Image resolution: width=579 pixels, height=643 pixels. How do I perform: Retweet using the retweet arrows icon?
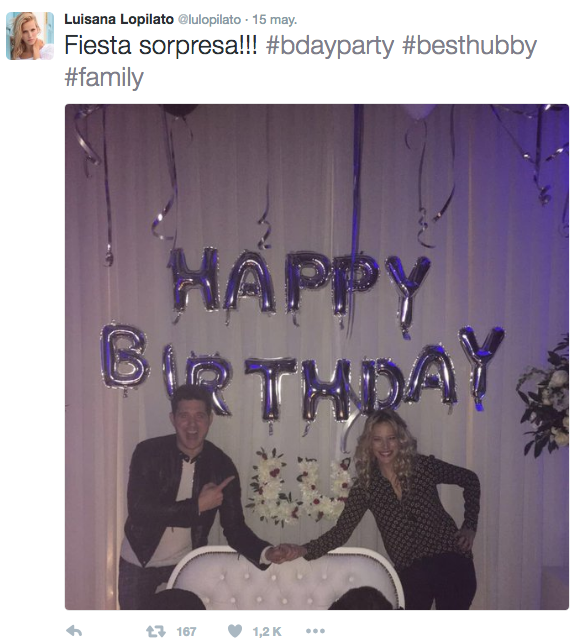point(156,631)
